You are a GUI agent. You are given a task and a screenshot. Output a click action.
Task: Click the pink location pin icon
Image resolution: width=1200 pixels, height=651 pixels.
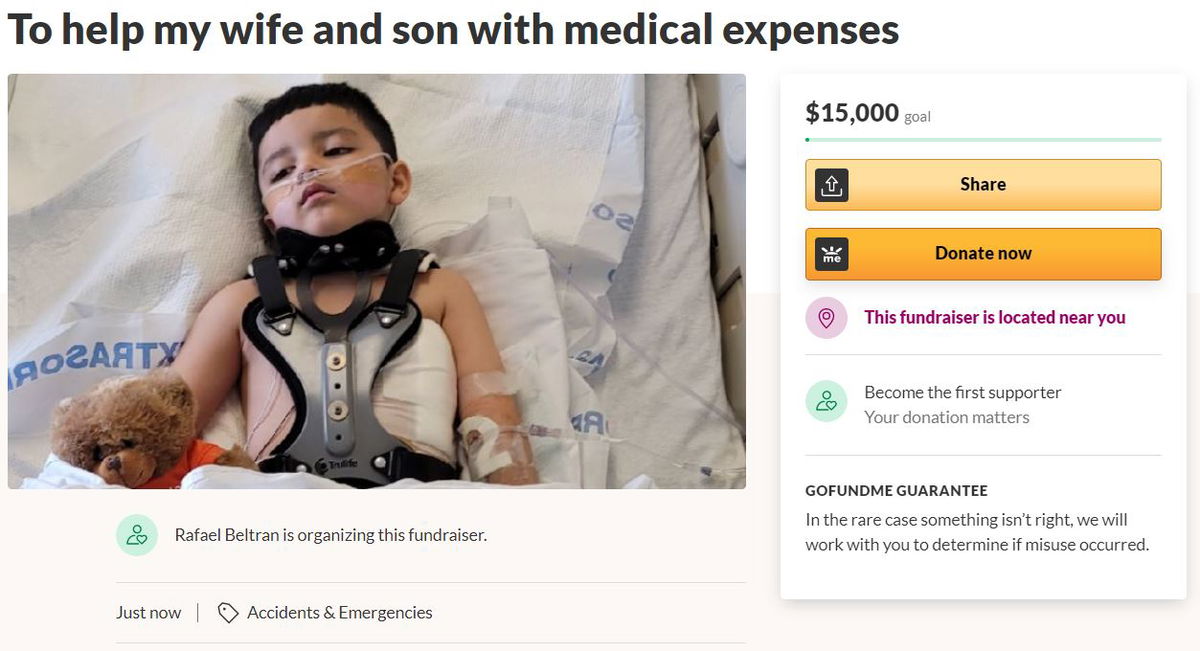[826, 318]
